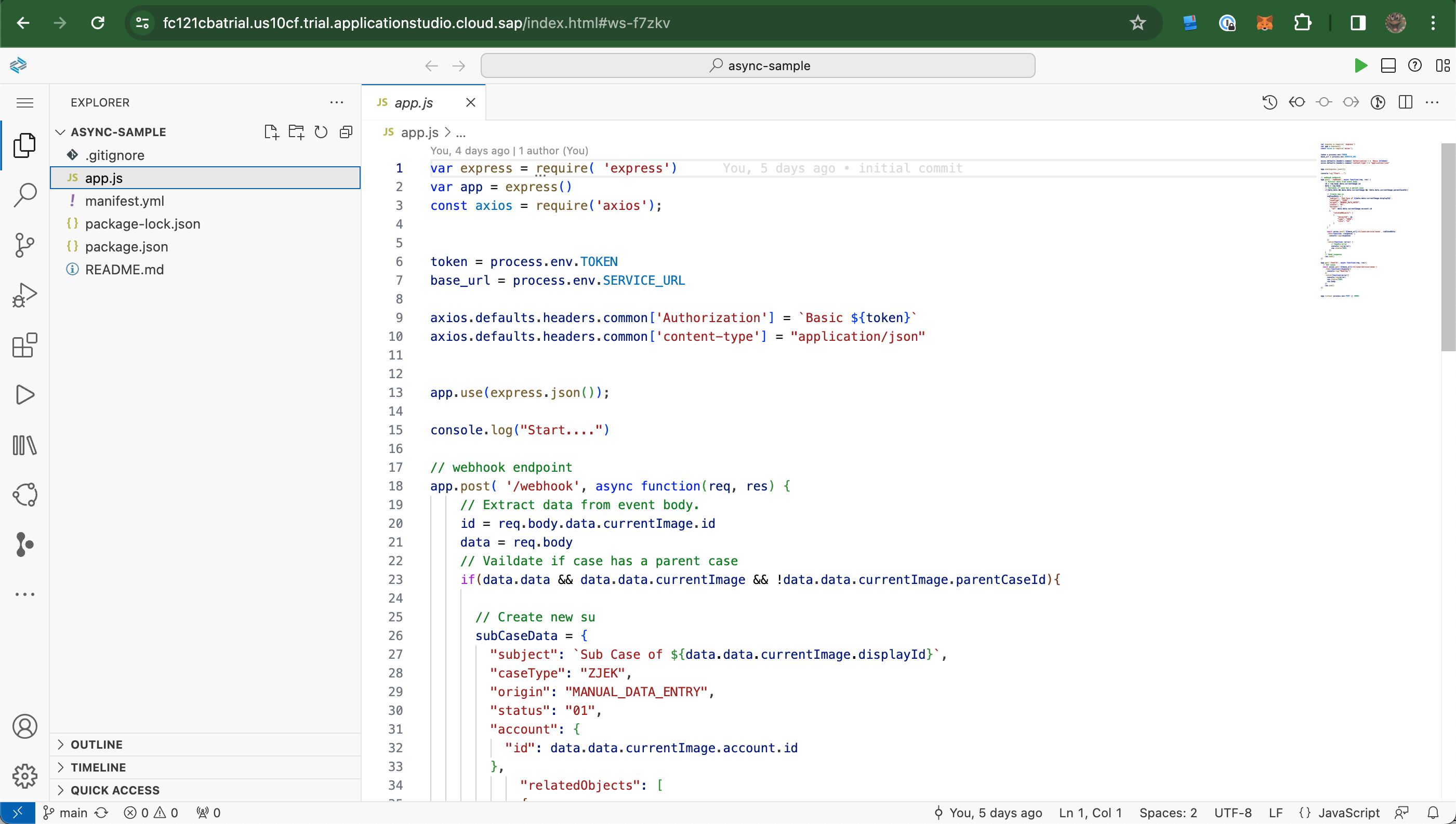Viewport: 1456px width, 824px height.
Task: Select app.js in the Explorer tree
Action: (205, 178)
